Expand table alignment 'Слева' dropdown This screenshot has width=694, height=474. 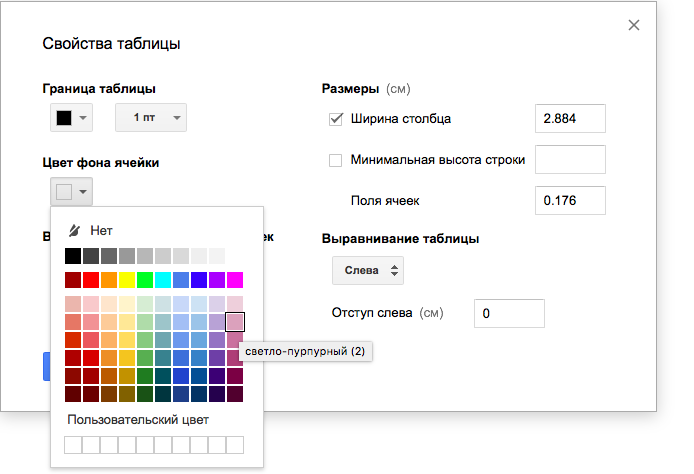coord(367,270)
